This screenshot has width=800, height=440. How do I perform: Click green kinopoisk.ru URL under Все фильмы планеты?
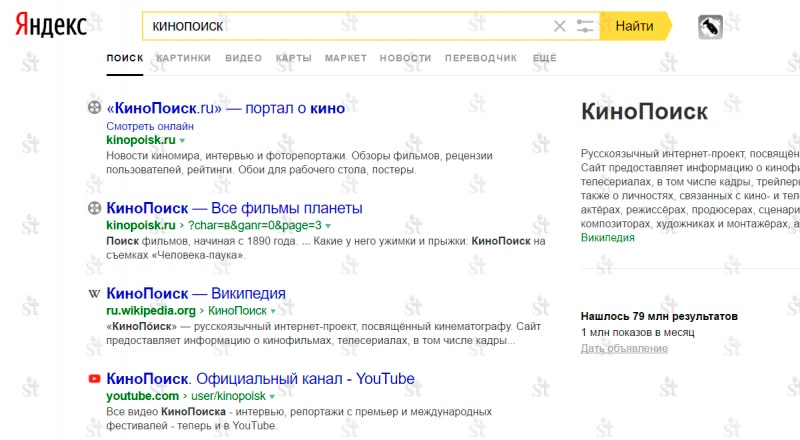[141, 225]
